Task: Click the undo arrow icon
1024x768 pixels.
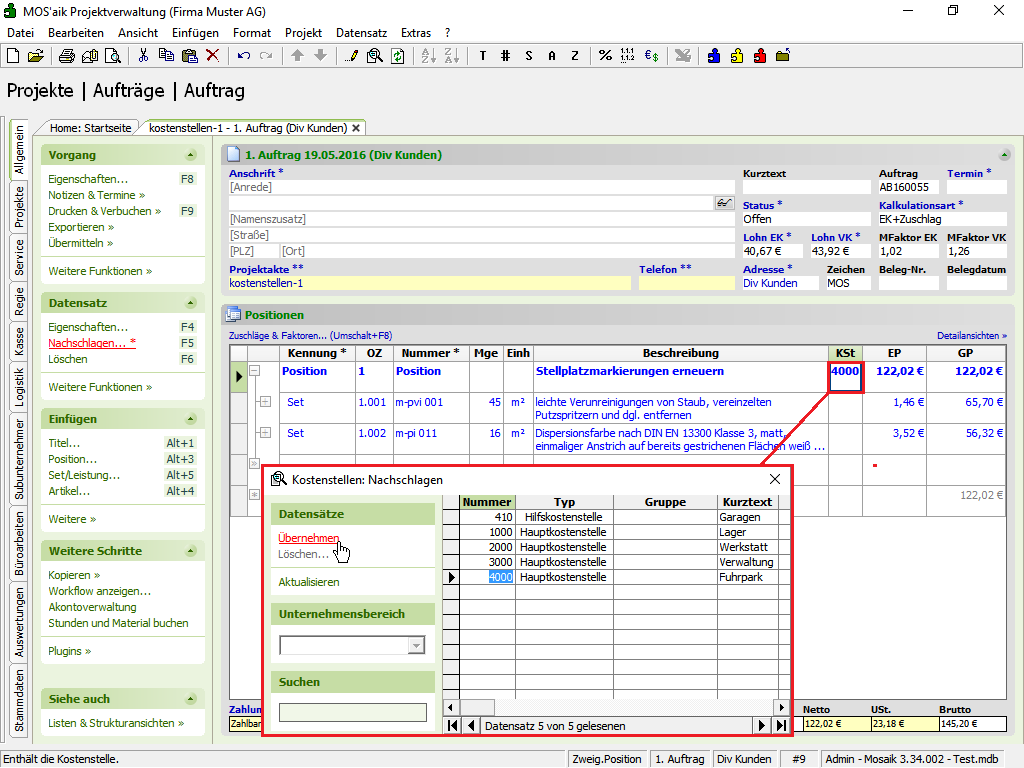Action: tap(244, 56)
